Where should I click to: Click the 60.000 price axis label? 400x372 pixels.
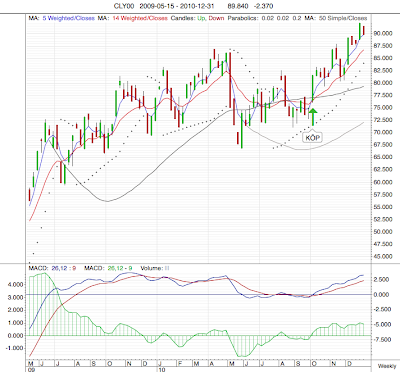point(383,182)
